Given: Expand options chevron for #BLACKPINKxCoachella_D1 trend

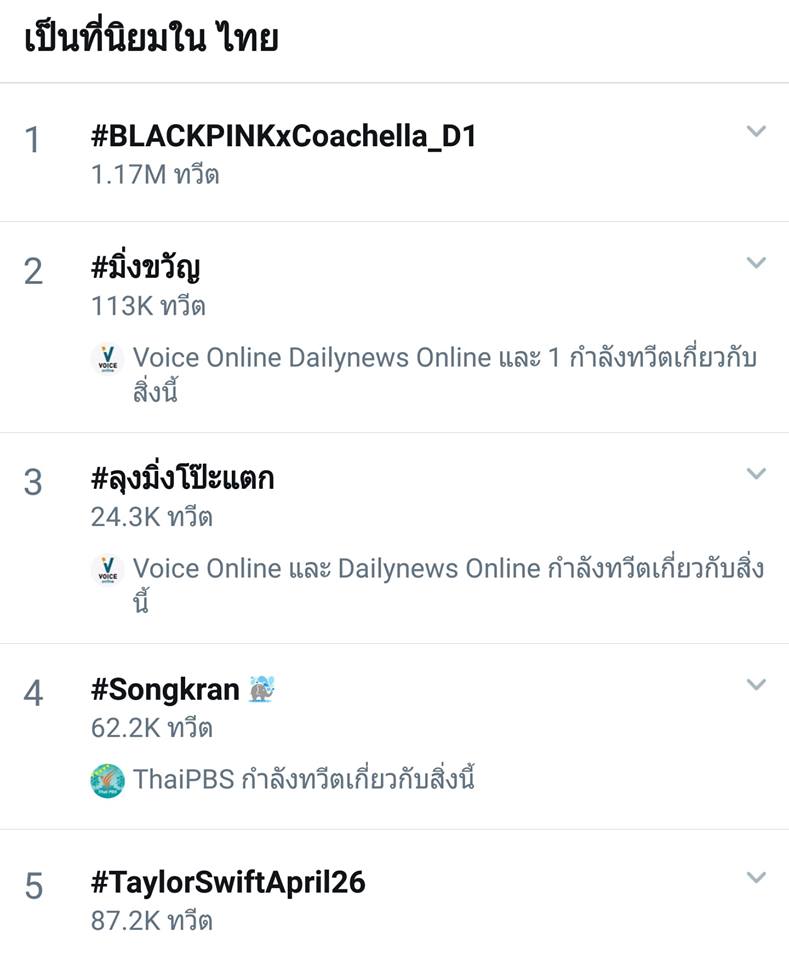Looking at the screenshot, I should click(x=756, y=131).
